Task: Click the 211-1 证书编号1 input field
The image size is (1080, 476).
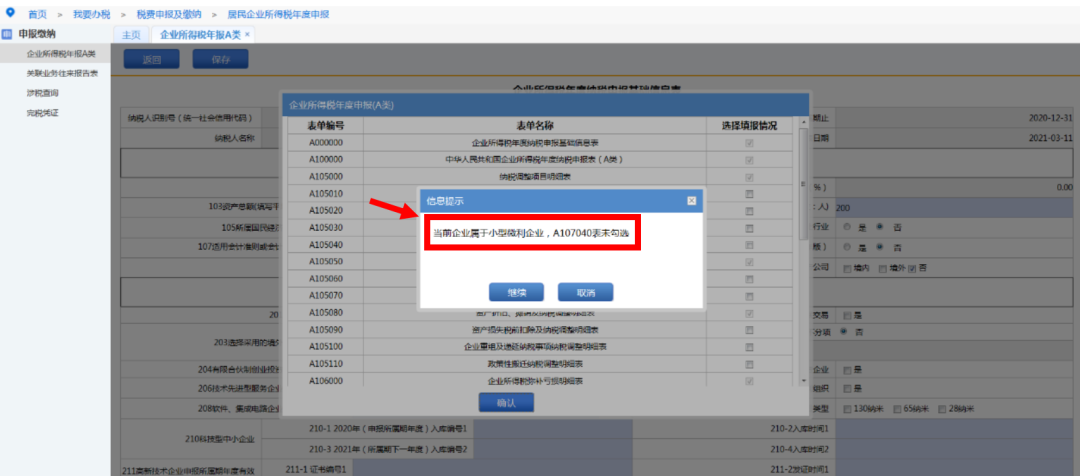Action: point(493,469)
